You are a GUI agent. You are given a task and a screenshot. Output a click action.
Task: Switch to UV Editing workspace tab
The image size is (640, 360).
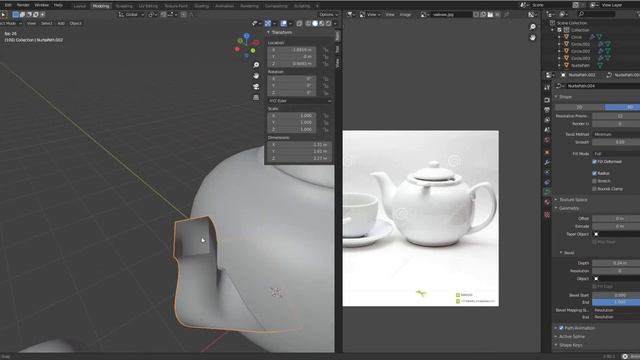[x=148, y=6]
